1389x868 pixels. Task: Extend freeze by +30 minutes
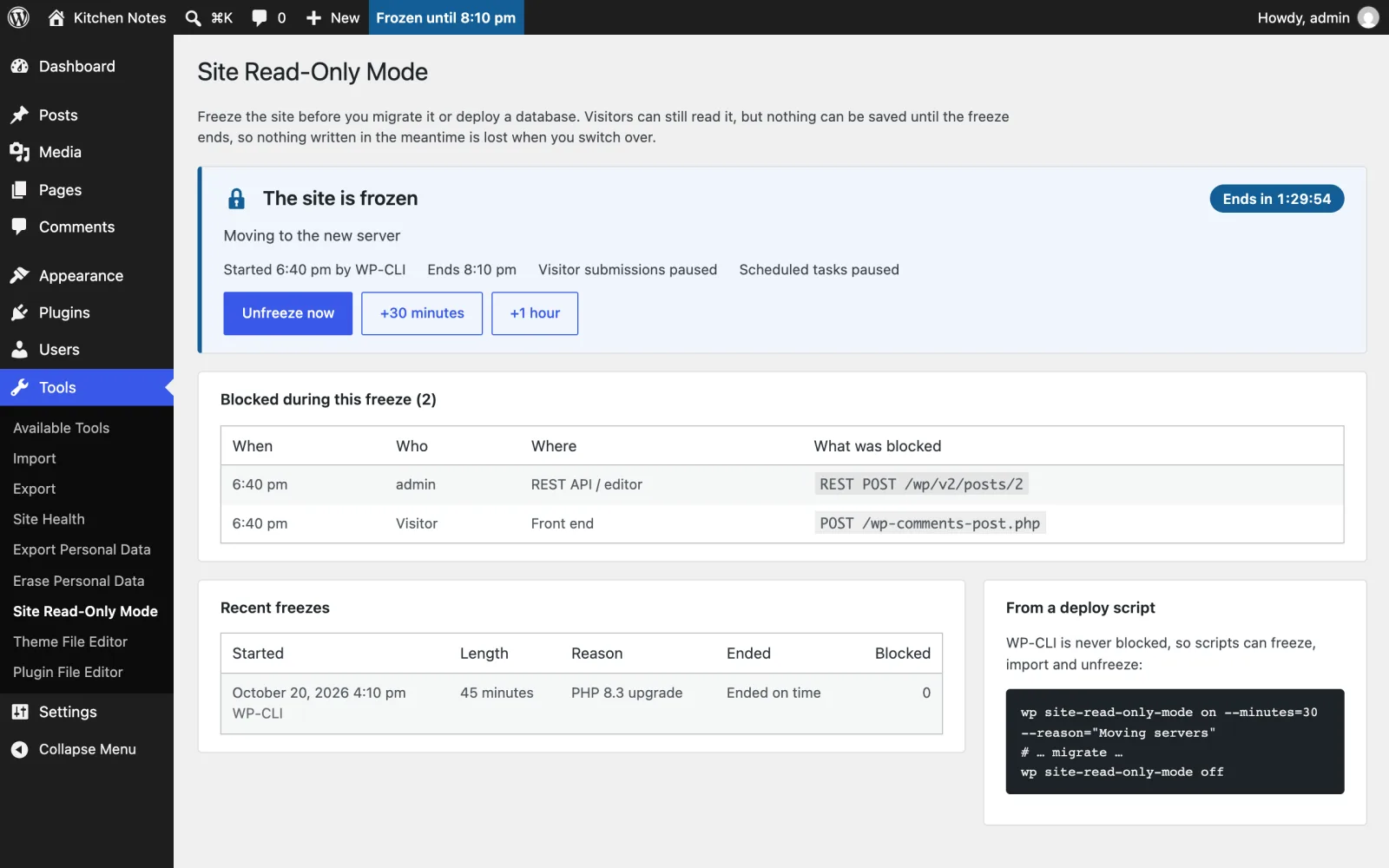click(x=422, y=313)
